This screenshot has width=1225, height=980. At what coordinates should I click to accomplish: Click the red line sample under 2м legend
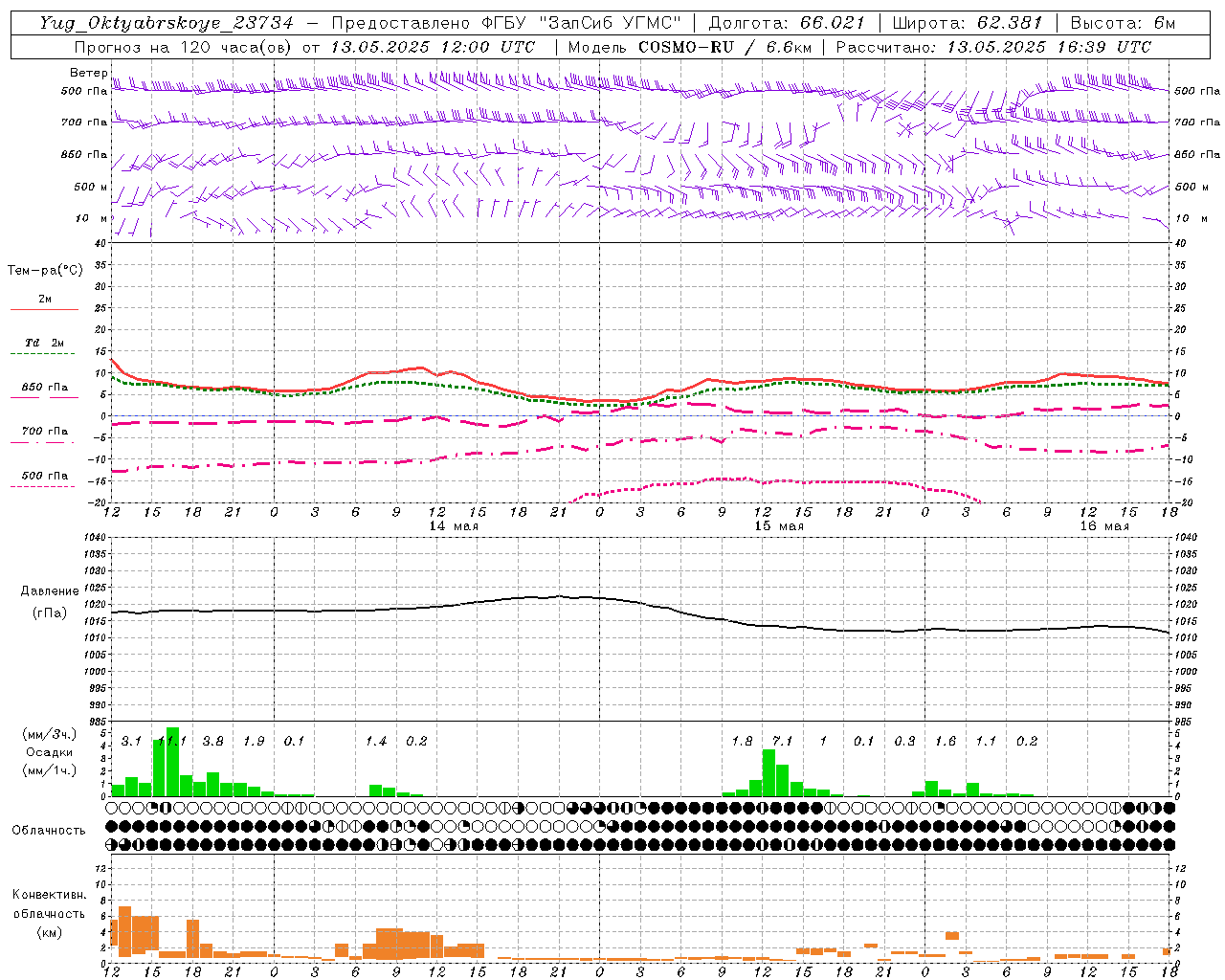(45, 310)
